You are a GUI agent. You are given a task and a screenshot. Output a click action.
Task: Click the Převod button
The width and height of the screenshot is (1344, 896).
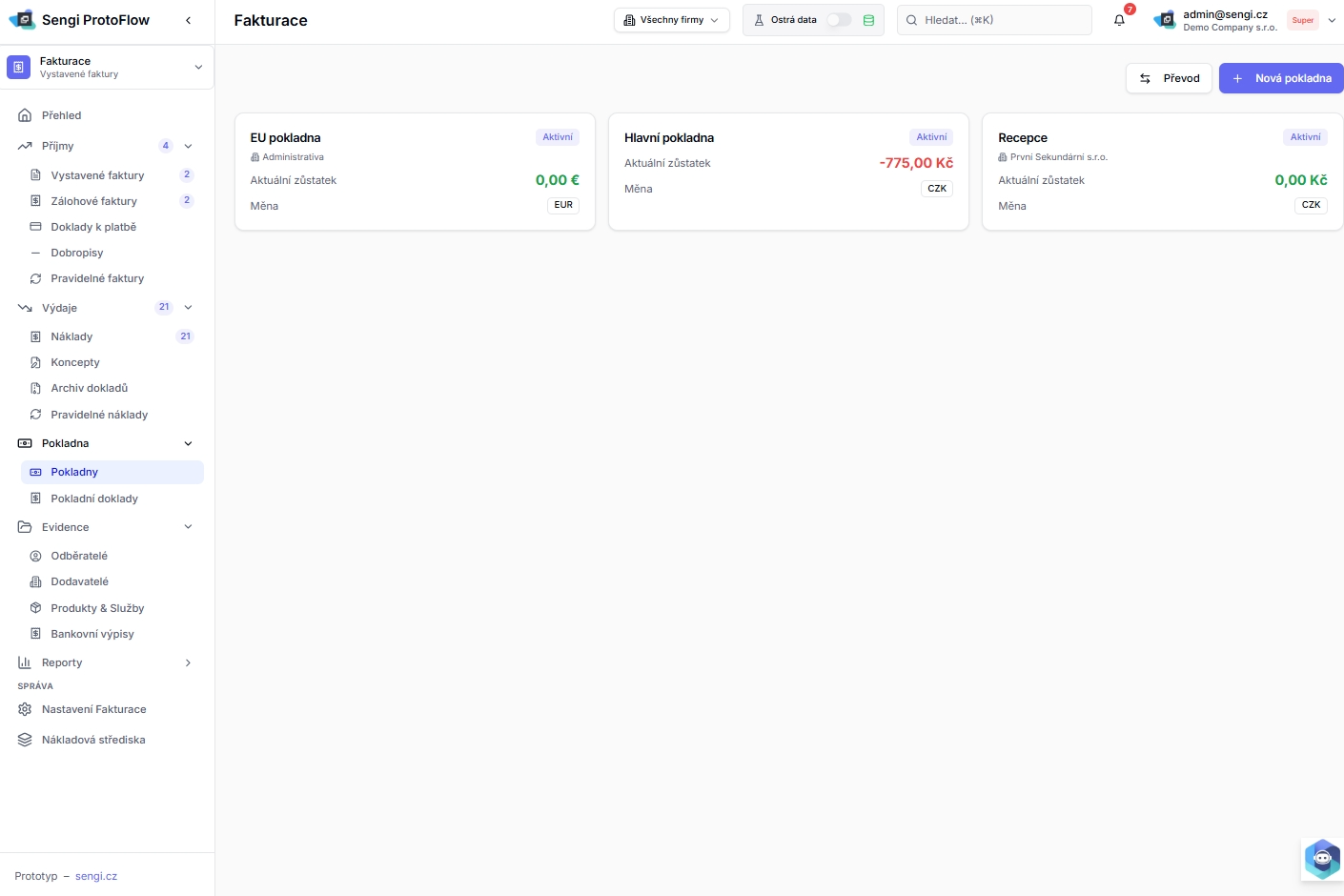[1169, 78]
